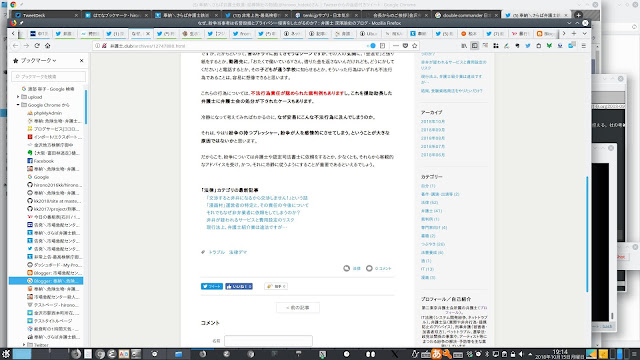Image resolution: width=640 pixels, height=360 pixels.
Task: Close the TweetDeck tab in Chrome
Action: coord(76,15)
